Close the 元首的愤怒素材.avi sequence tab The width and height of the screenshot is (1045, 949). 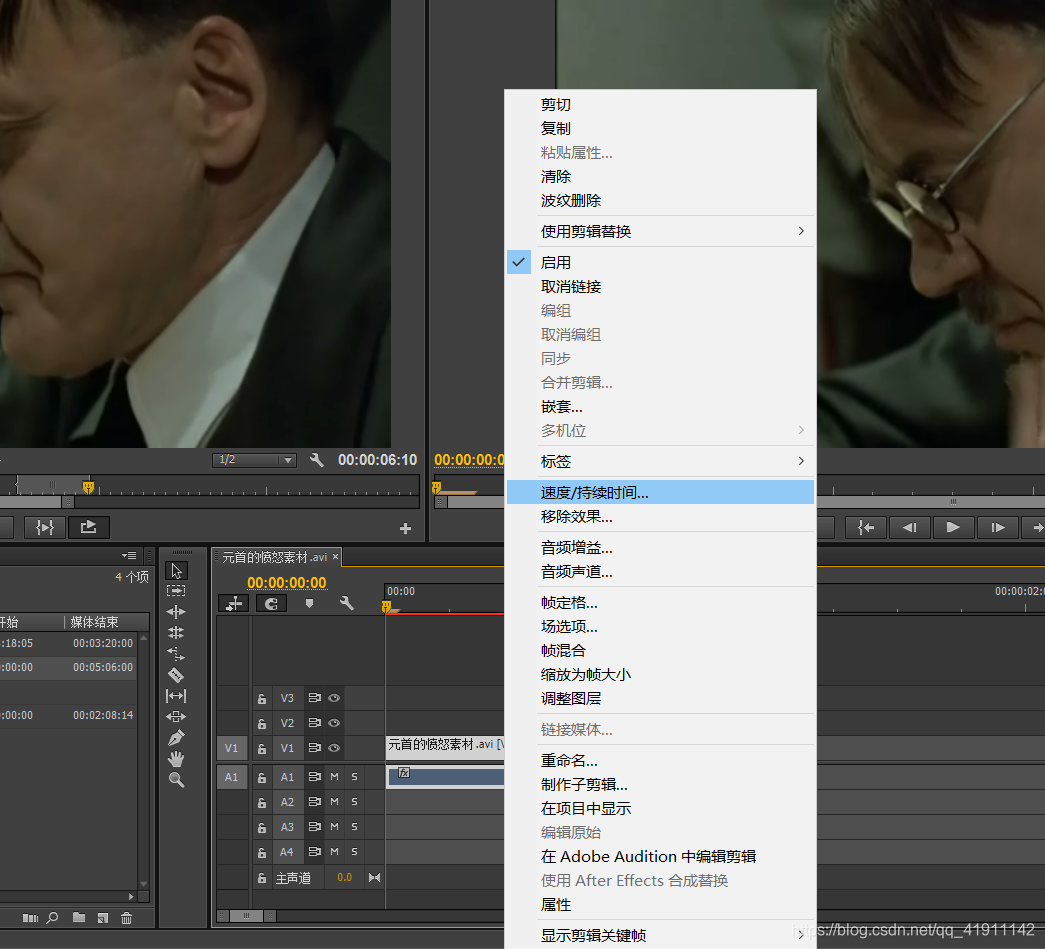335,556
